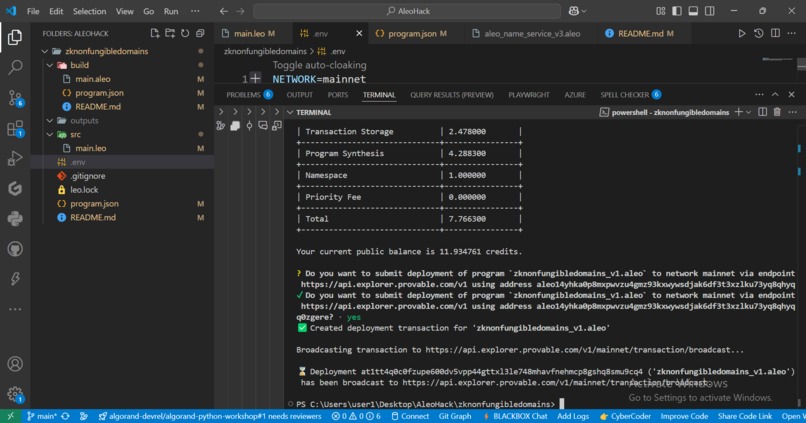Screen dimensions: 806x423
Task: Collapse the build folder
Action: point(50,65)
